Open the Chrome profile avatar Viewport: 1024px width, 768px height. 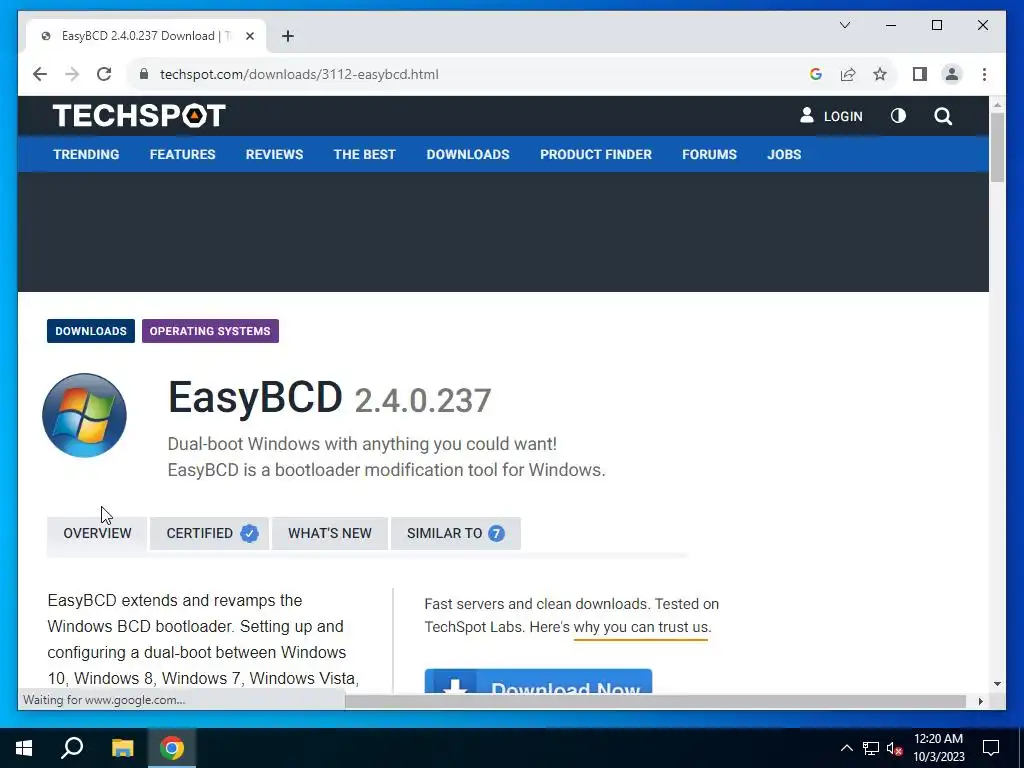pyautogui.click(x=952, y=74)
